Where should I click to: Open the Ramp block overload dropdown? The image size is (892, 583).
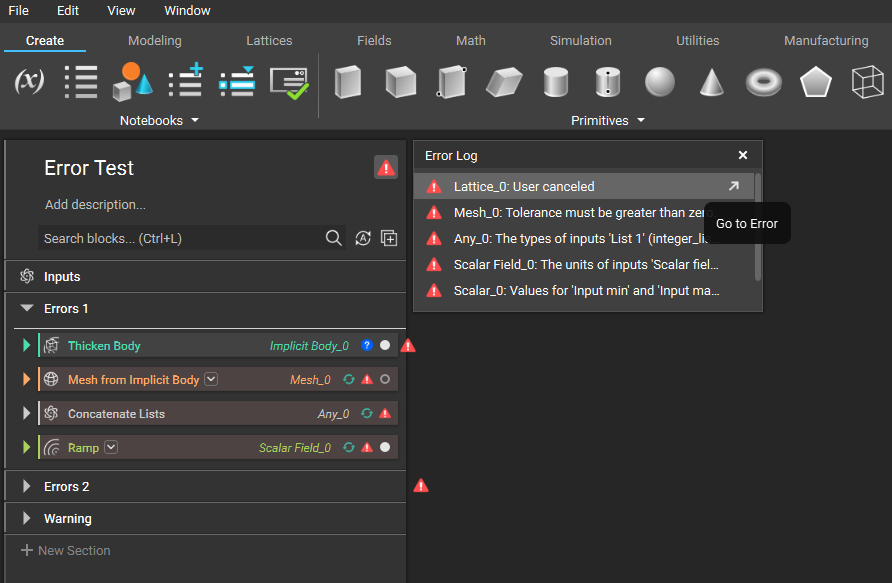tap(111, 448)
